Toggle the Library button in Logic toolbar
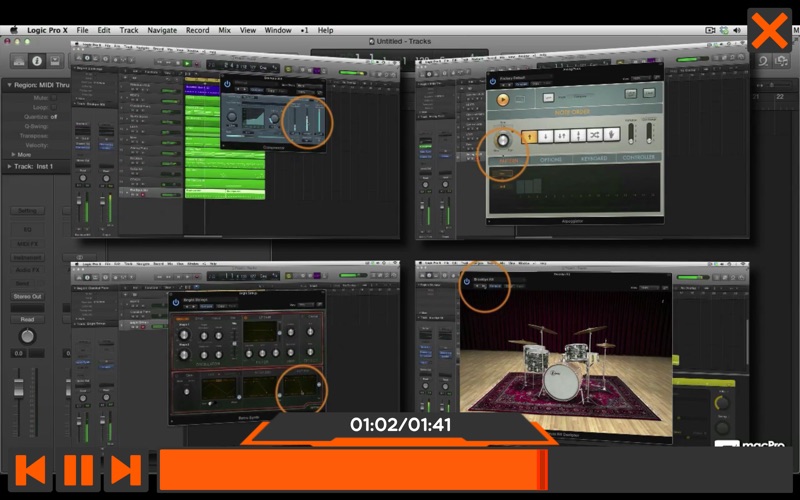800x500 pixels. (19, 61)
